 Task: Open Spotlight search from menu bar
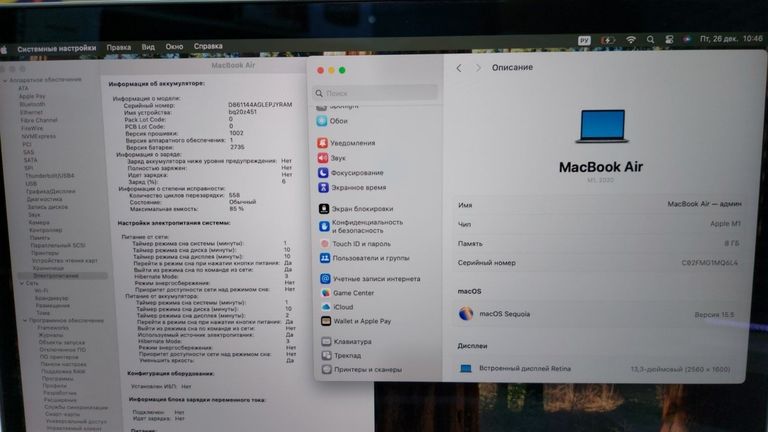click(x=650, y=40)
